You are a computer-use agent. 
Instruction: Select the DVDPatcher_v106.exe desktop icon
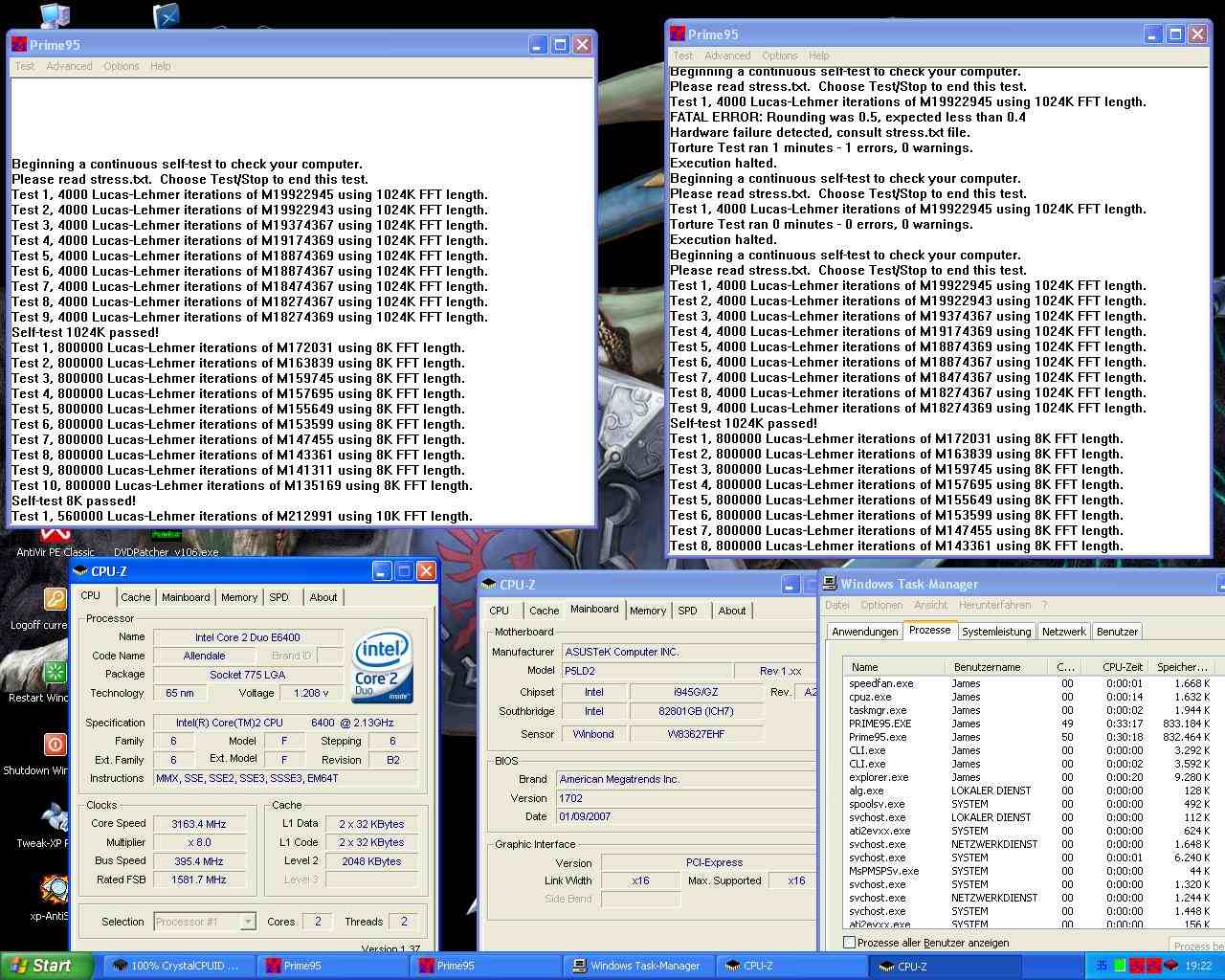[x=166, y=543]
